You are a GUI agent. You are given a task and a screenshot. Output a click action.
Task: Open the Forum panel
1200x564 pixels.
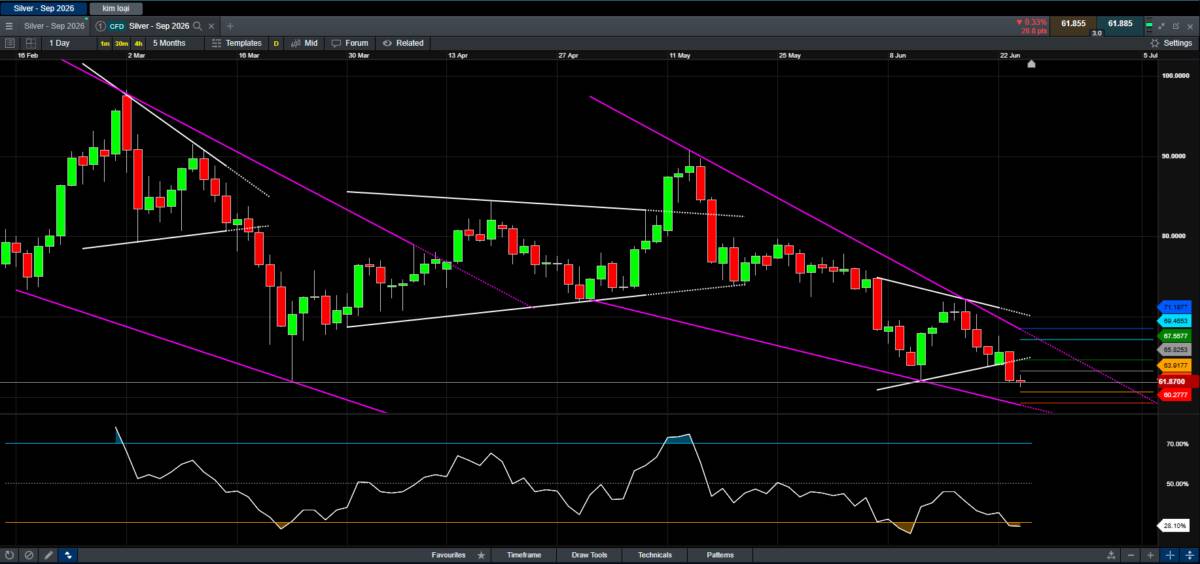pyautogui.click(x=350, y=43)
